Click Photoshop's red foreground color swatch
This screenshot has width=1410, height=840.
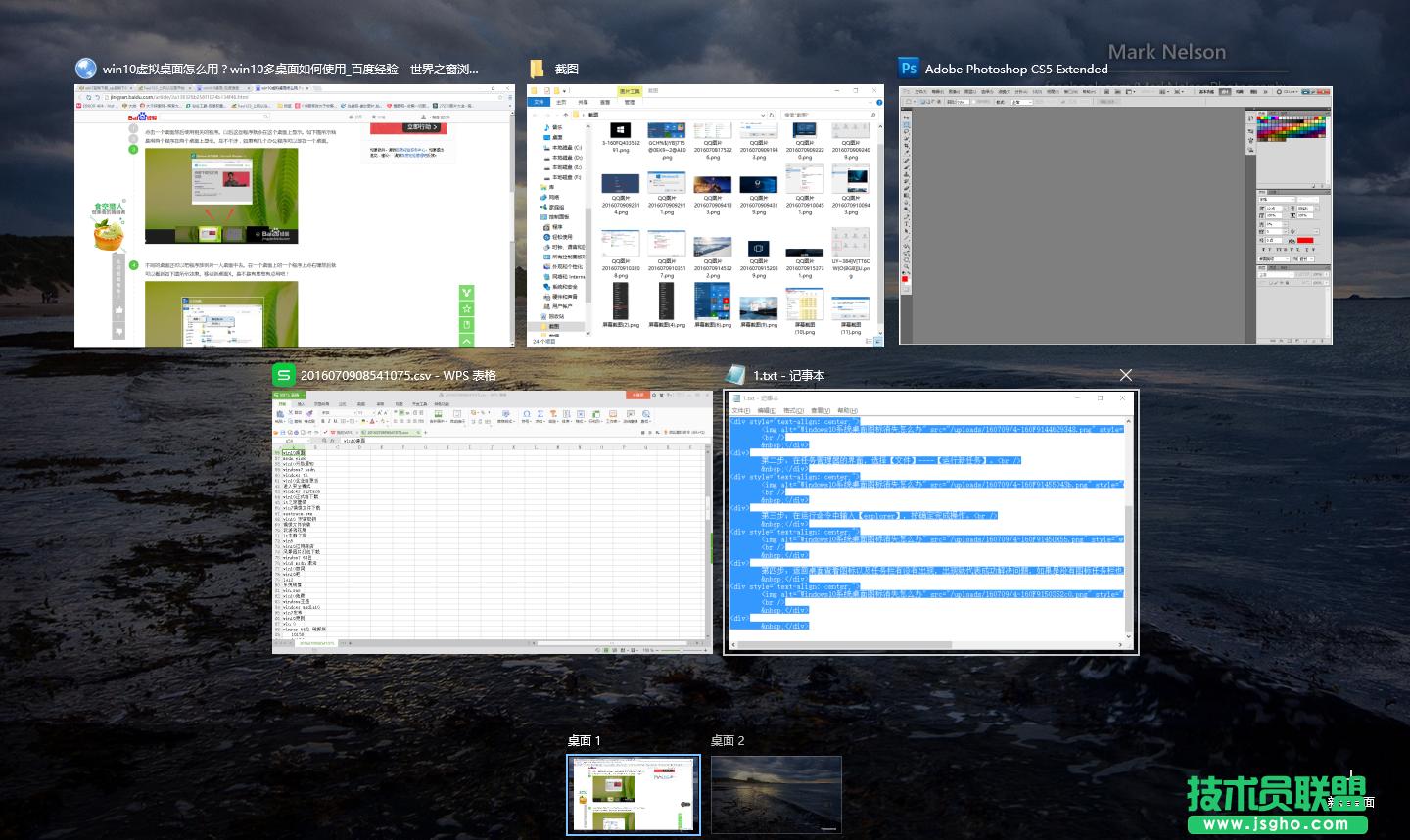tap(906, 279)
